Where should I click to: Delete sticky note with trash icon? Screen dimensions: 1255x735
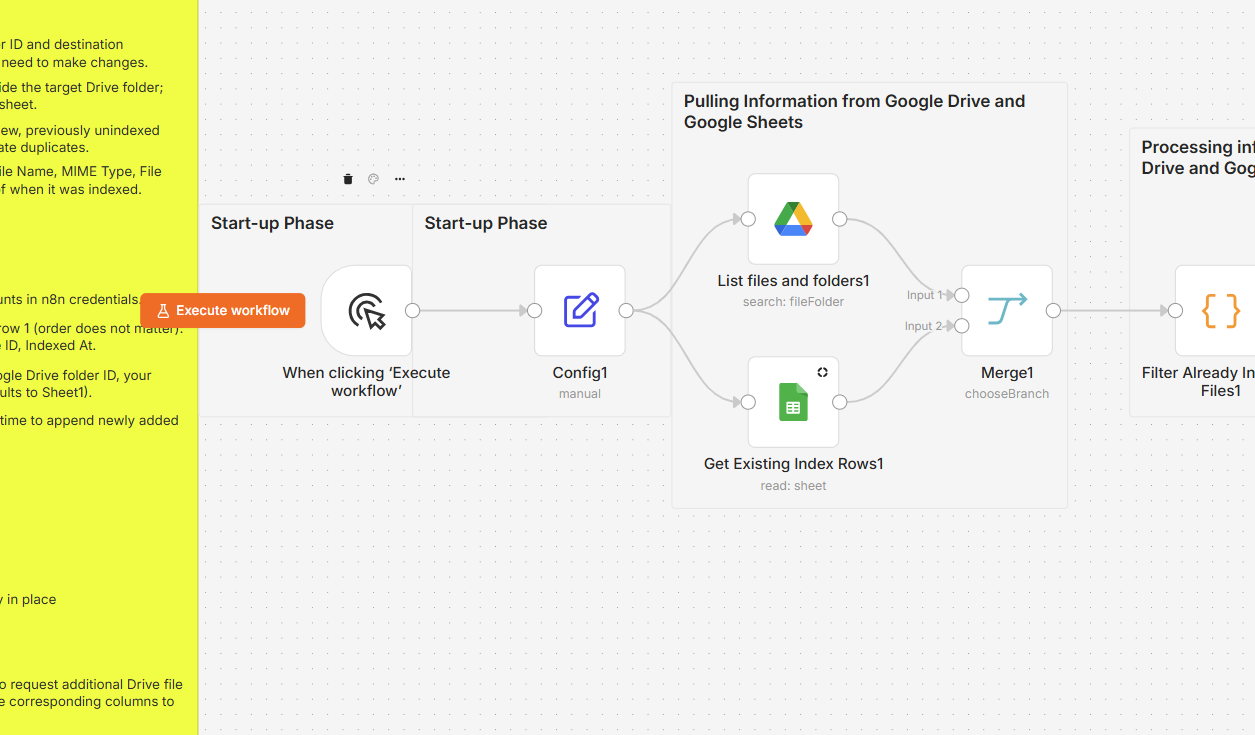pos(348,179)
